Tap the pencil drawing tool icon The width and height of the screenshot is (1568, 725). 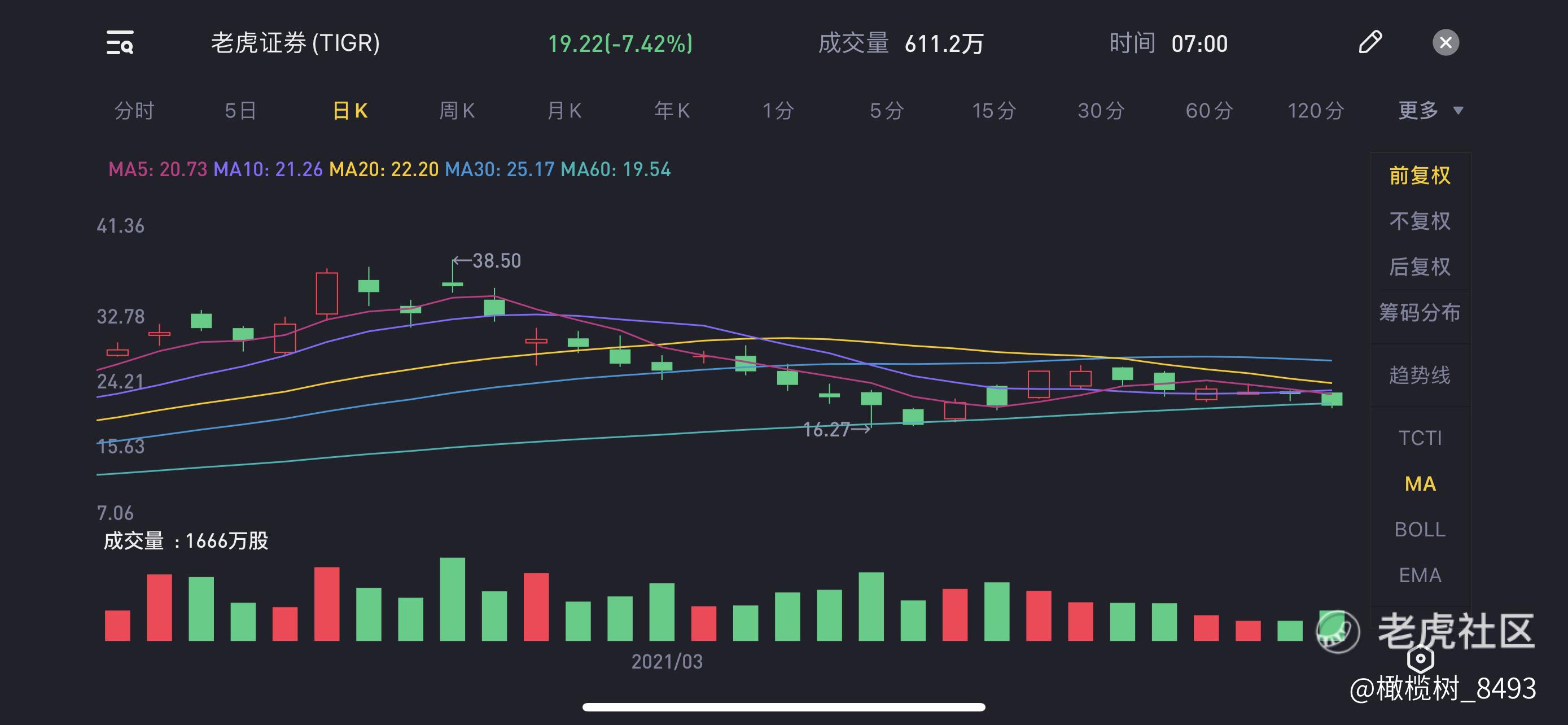1370,42
